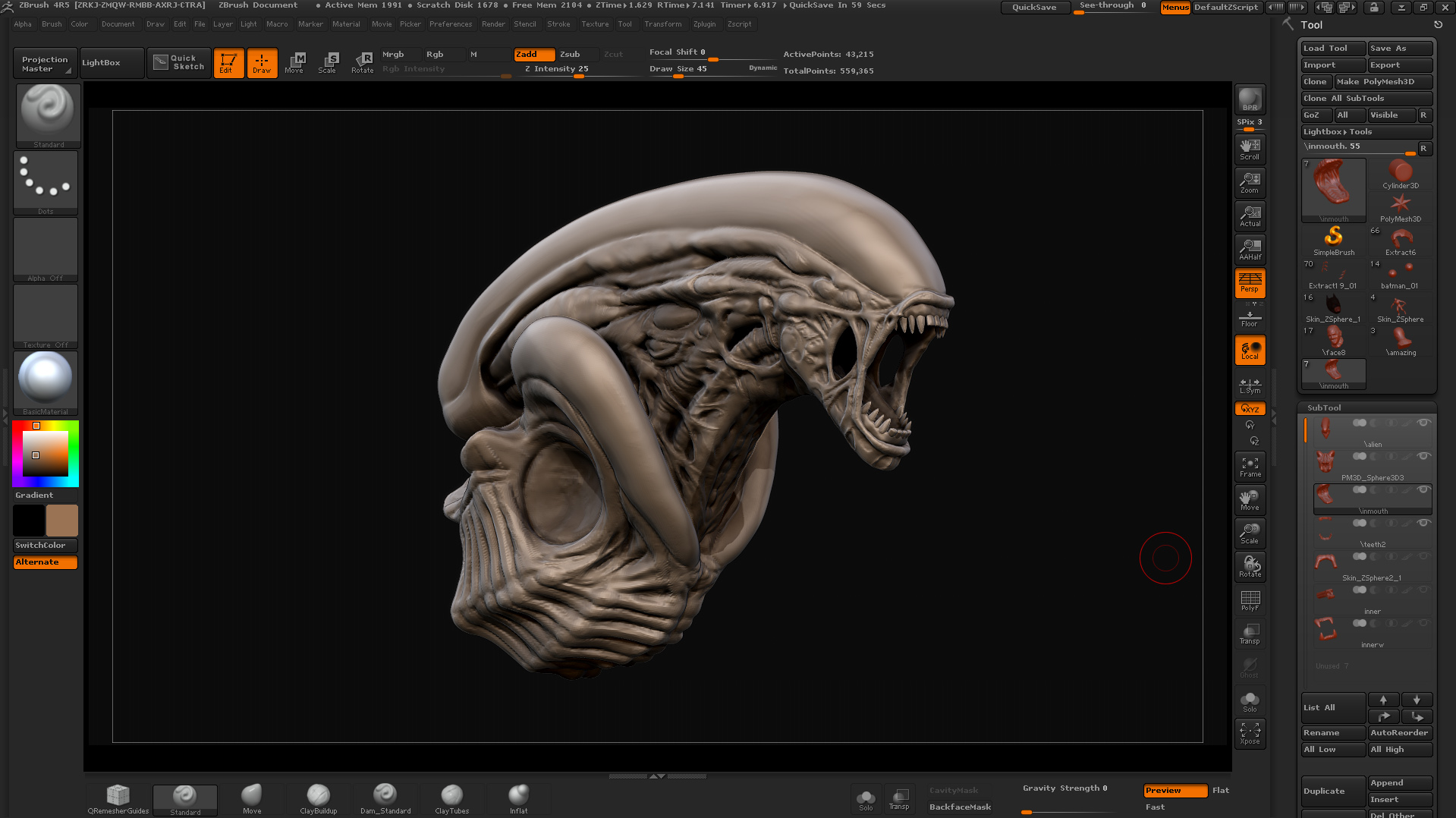Screen dimensions: 1456x818
Task: Select the Inflat brush
Action: 519,800
